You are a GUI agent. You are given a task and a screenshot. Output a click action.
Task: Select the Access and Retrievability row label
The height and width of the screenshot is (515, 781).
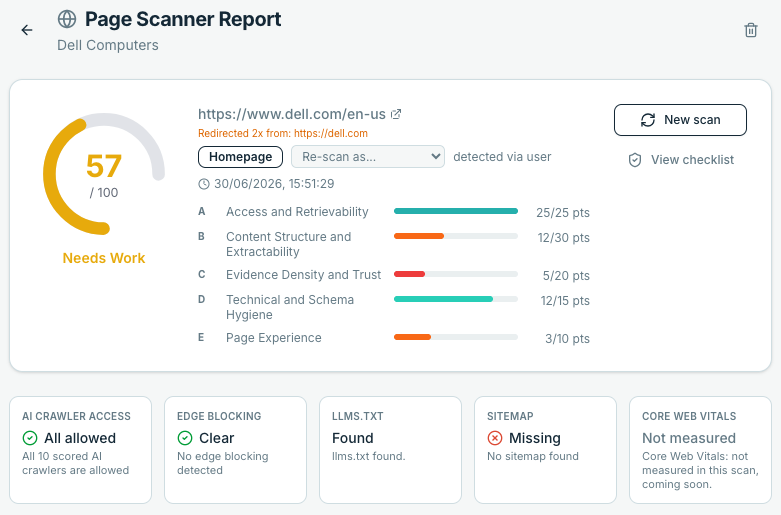[x=297, y=212]
